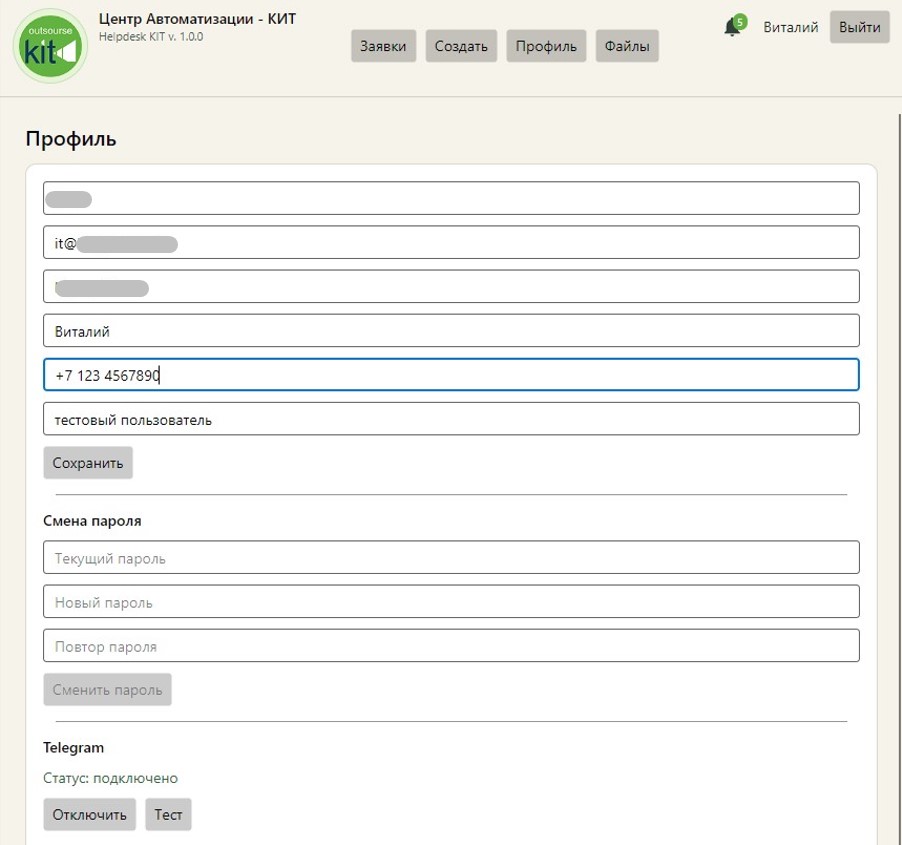Click the email field starting with it@
The width and height of the screenshot is (902, 845).
(x=451, y=242)
